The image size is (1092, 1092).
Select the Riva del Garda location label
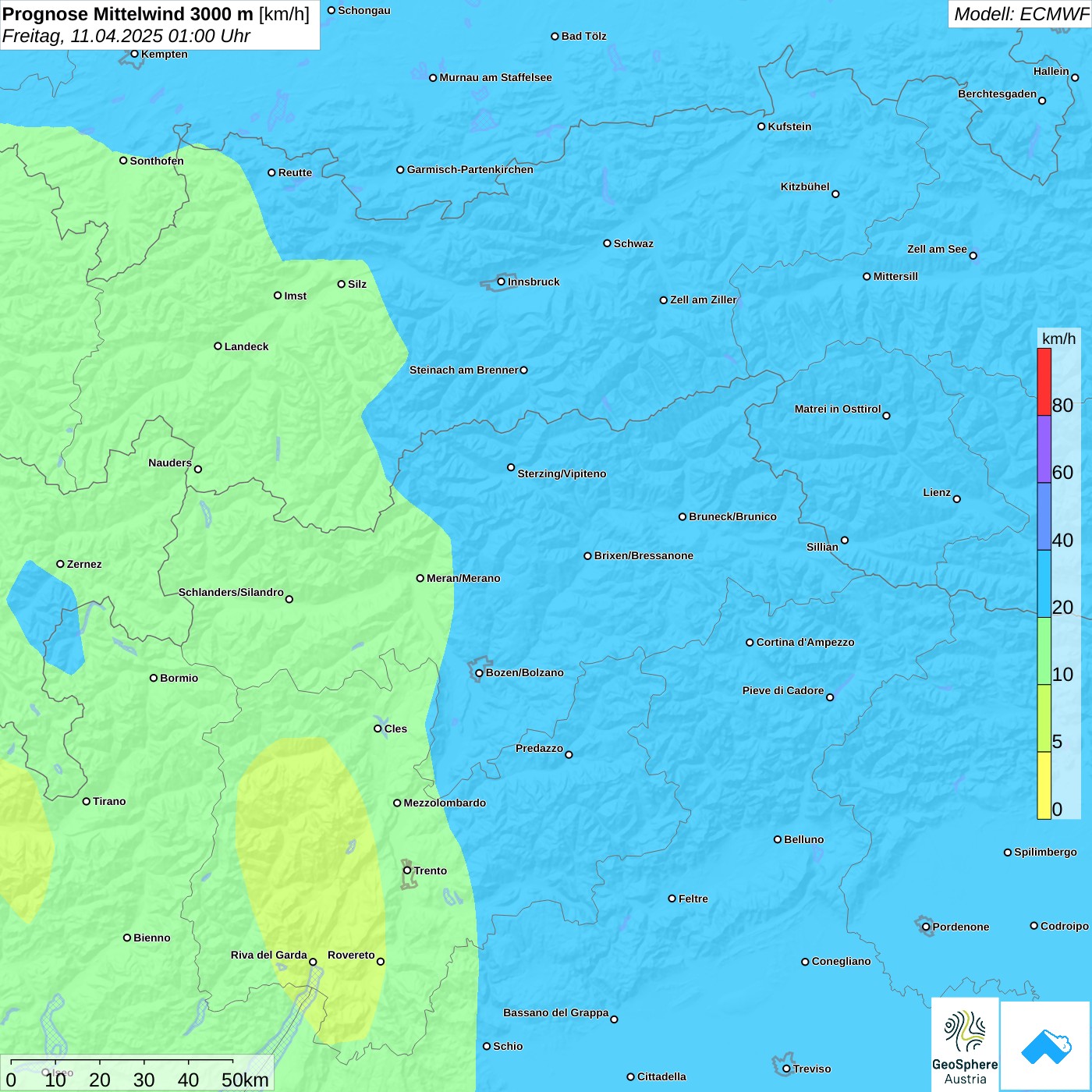(268, 955)
